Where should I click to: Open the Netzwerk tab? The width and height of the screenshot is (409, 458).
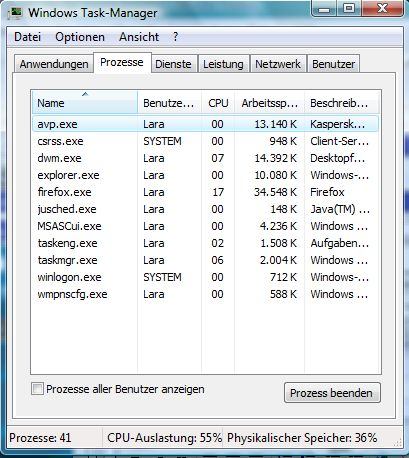(x=278, y=64)
